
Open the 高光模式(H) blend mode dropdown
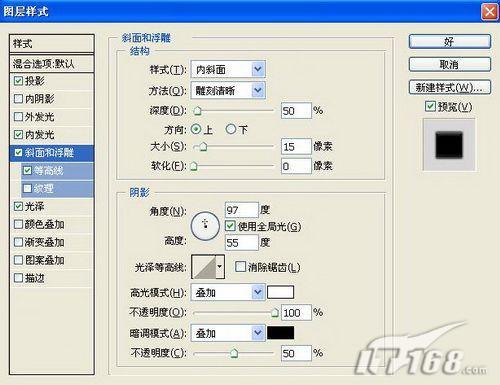pos(228,292)
